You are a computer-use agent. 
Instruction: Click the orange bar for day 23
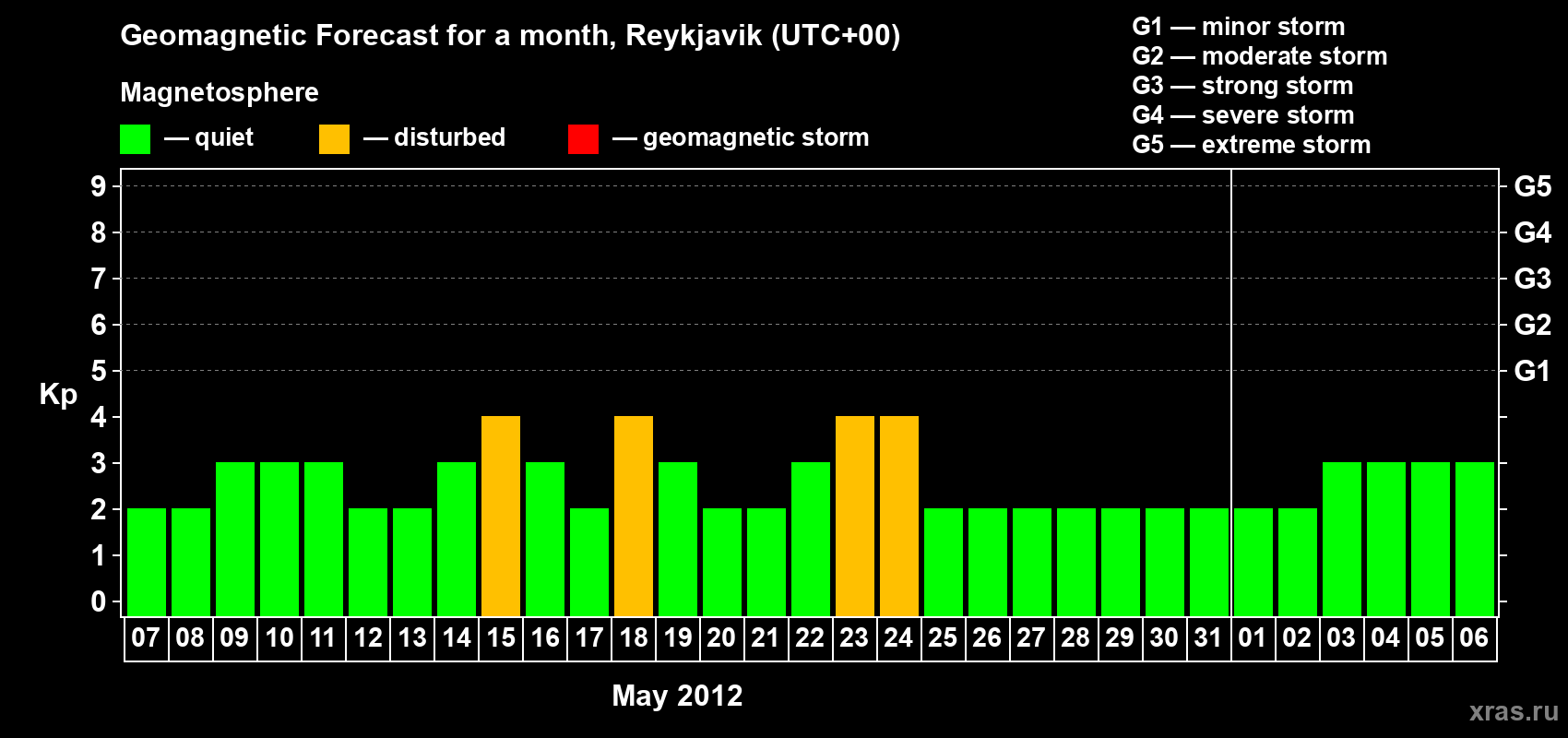coord(855,516)
